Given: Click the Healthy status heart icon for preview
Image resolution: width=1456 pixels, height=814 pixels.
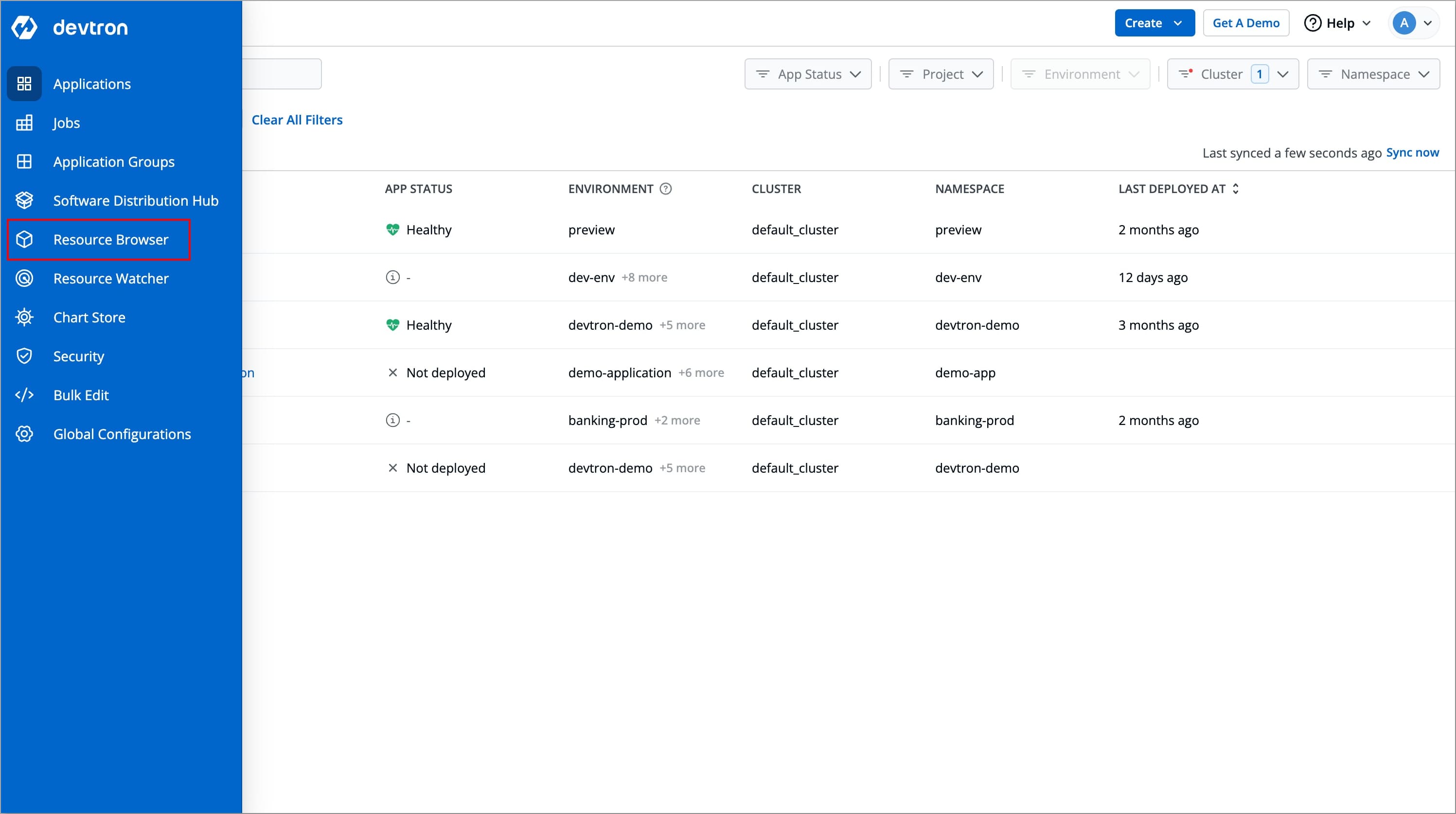Looking at the screenshot, I should point(393,229).
